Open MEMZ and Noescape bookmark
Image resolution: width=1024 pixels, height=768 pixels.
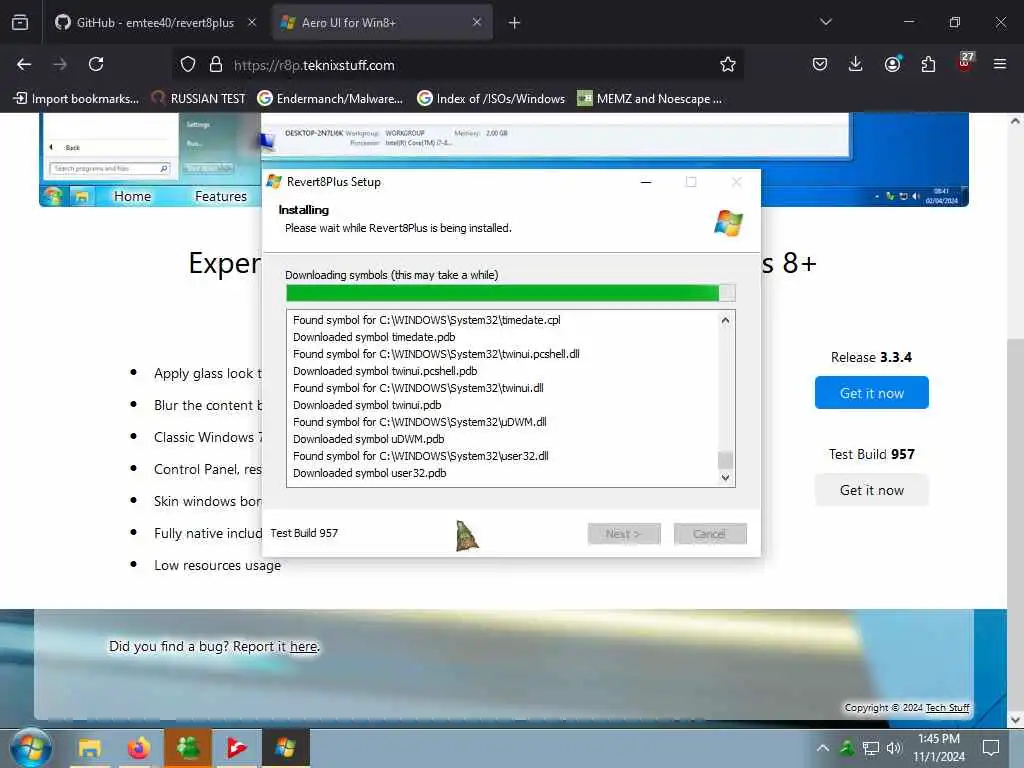[x=650, y=99]
